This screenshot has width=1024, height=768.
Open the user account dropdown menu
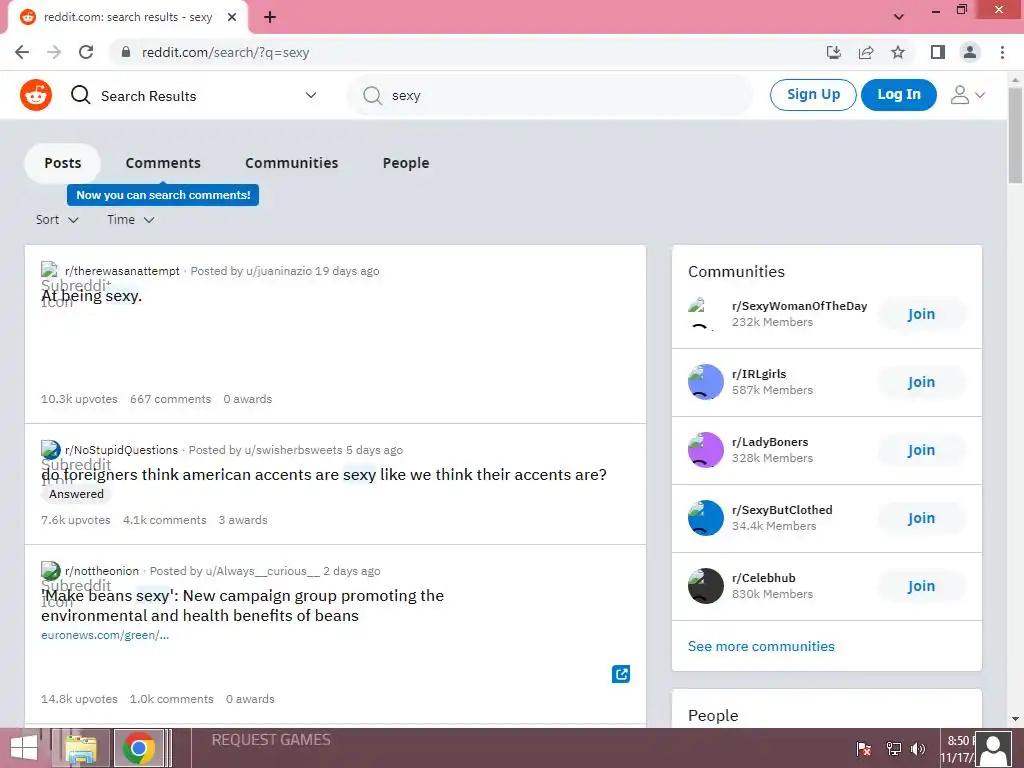pyautogui.click(x=968, y=95)
